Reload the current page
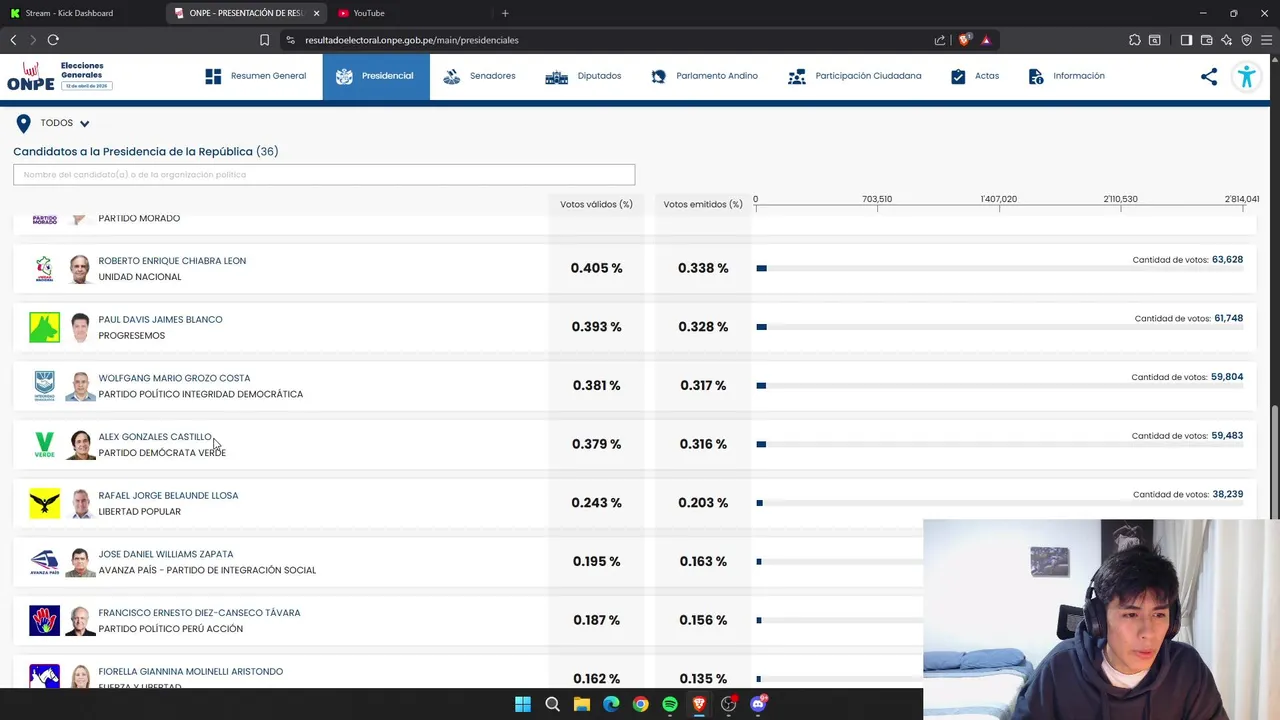The height and width of the screenshot is (720, 1280). (53, 40)
